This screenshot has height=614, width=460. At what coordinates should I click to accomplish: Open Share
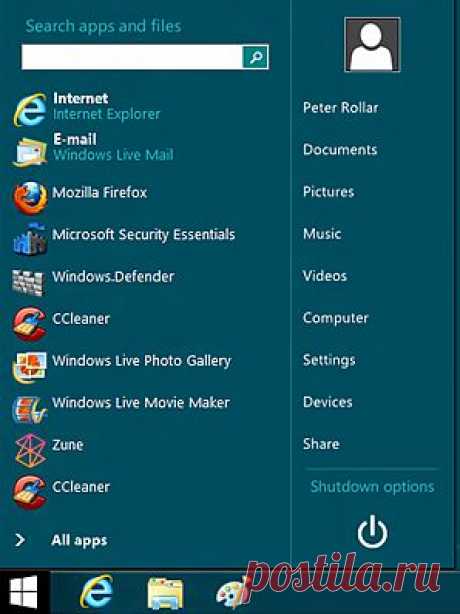(x=321, y=444)
